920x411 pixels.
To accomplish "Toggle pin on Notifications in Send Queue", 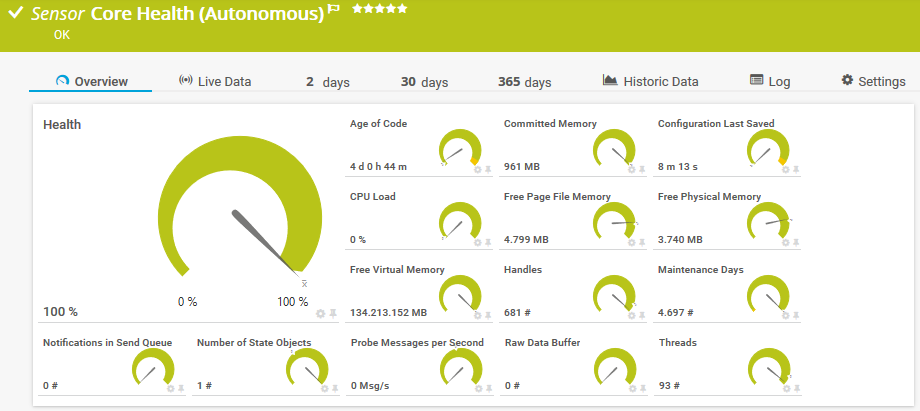I will click(x=181, y=388).
